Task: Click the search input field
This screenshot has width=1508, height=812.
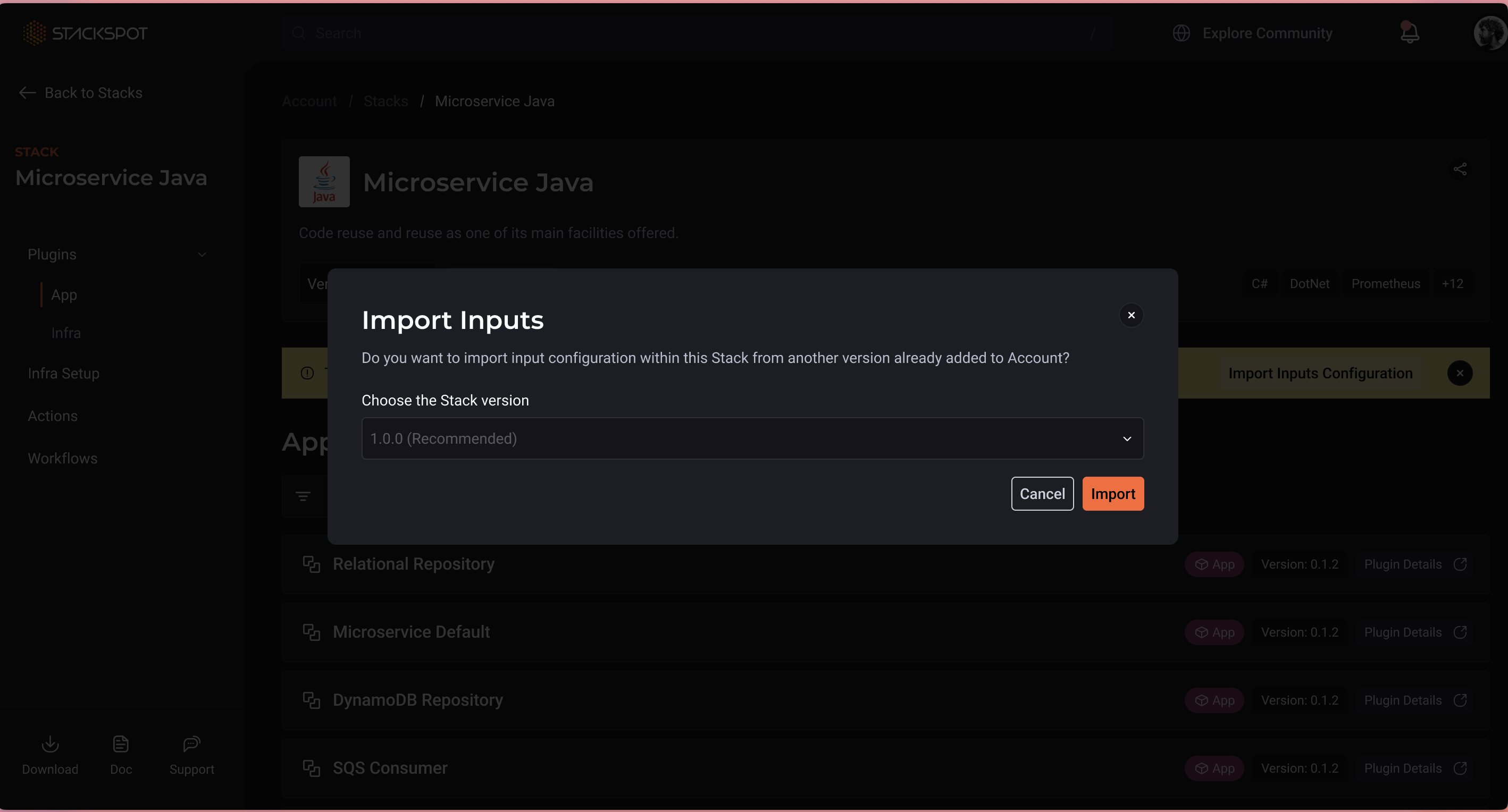Action: [697, 33]
